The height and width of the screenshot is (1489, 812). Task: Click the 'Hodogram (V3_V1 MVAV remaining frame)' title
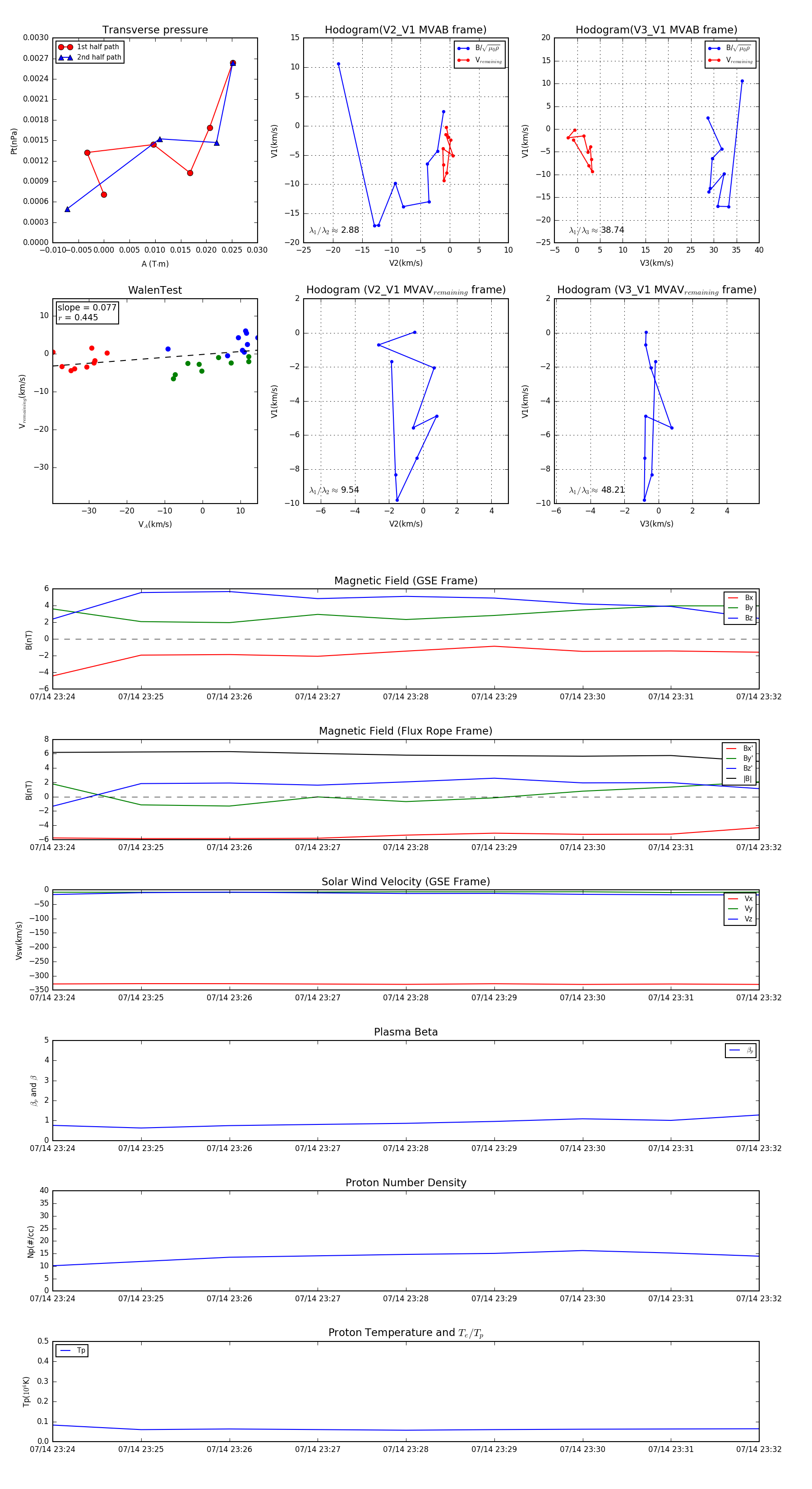(656, 290)
